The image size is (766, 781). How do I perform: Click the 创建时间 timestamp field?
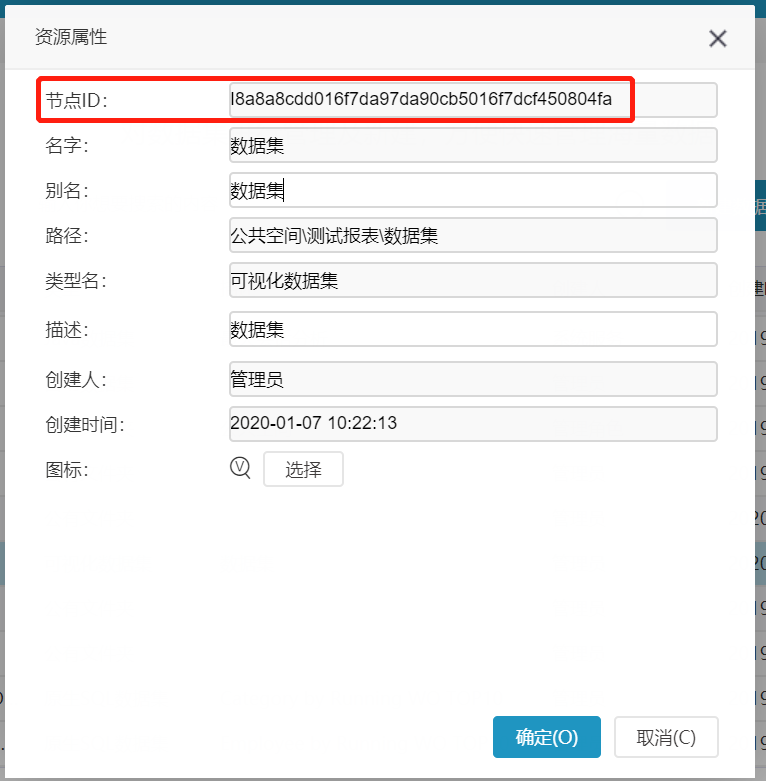(x=473, y=424)
